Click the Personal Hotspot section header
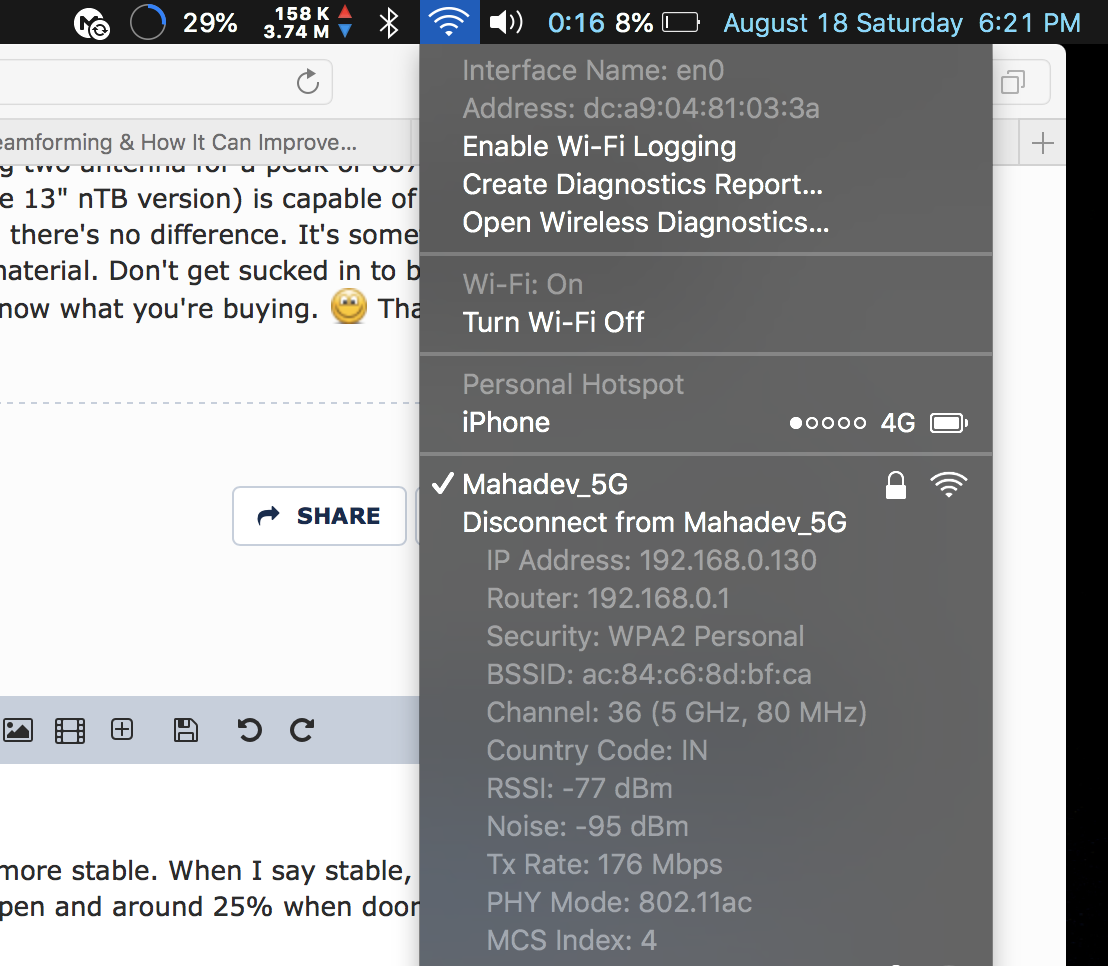The width and height of the screenshot is (1108, 966). 572,385
